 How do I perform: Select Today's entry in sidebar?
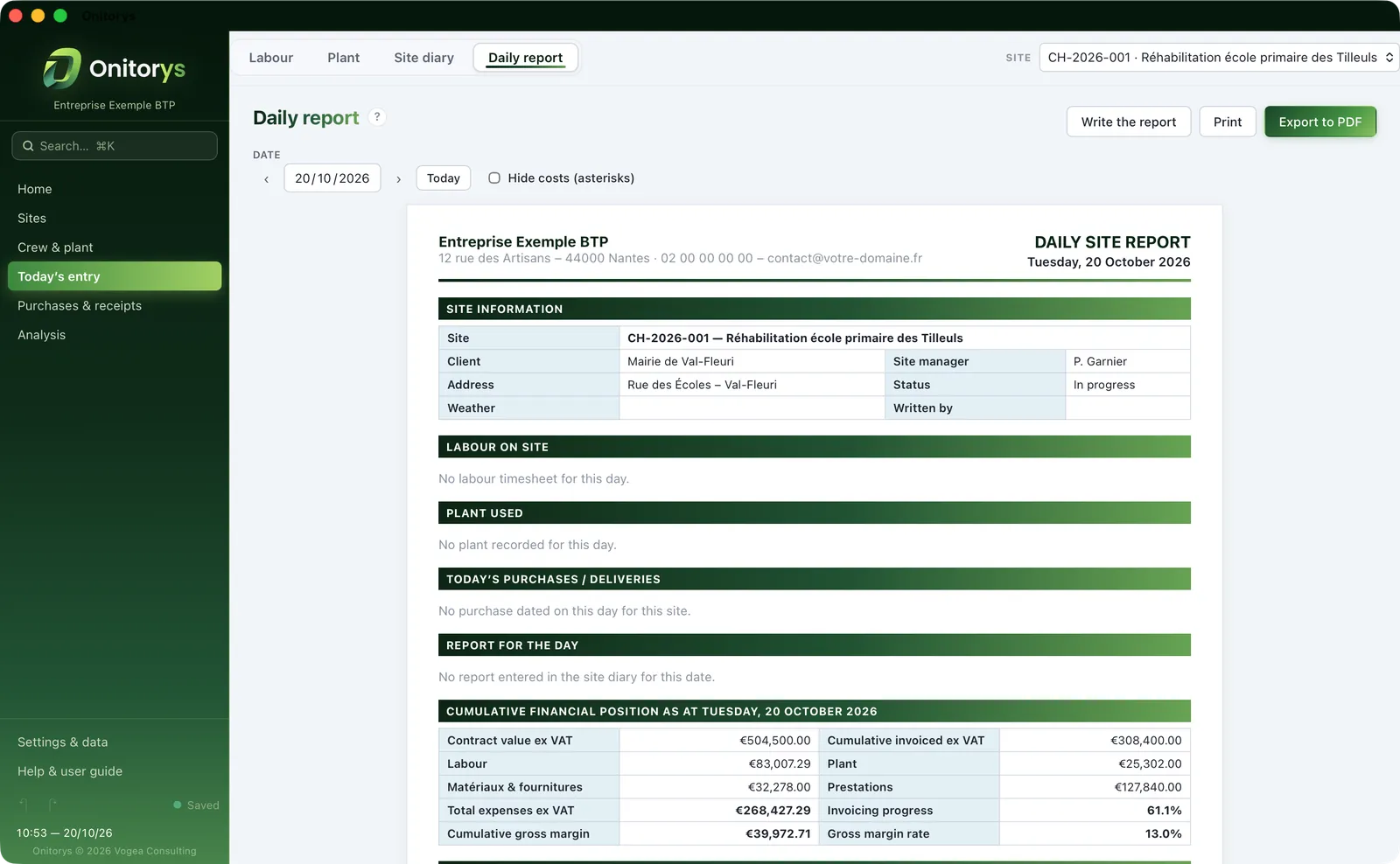point(115,276)
